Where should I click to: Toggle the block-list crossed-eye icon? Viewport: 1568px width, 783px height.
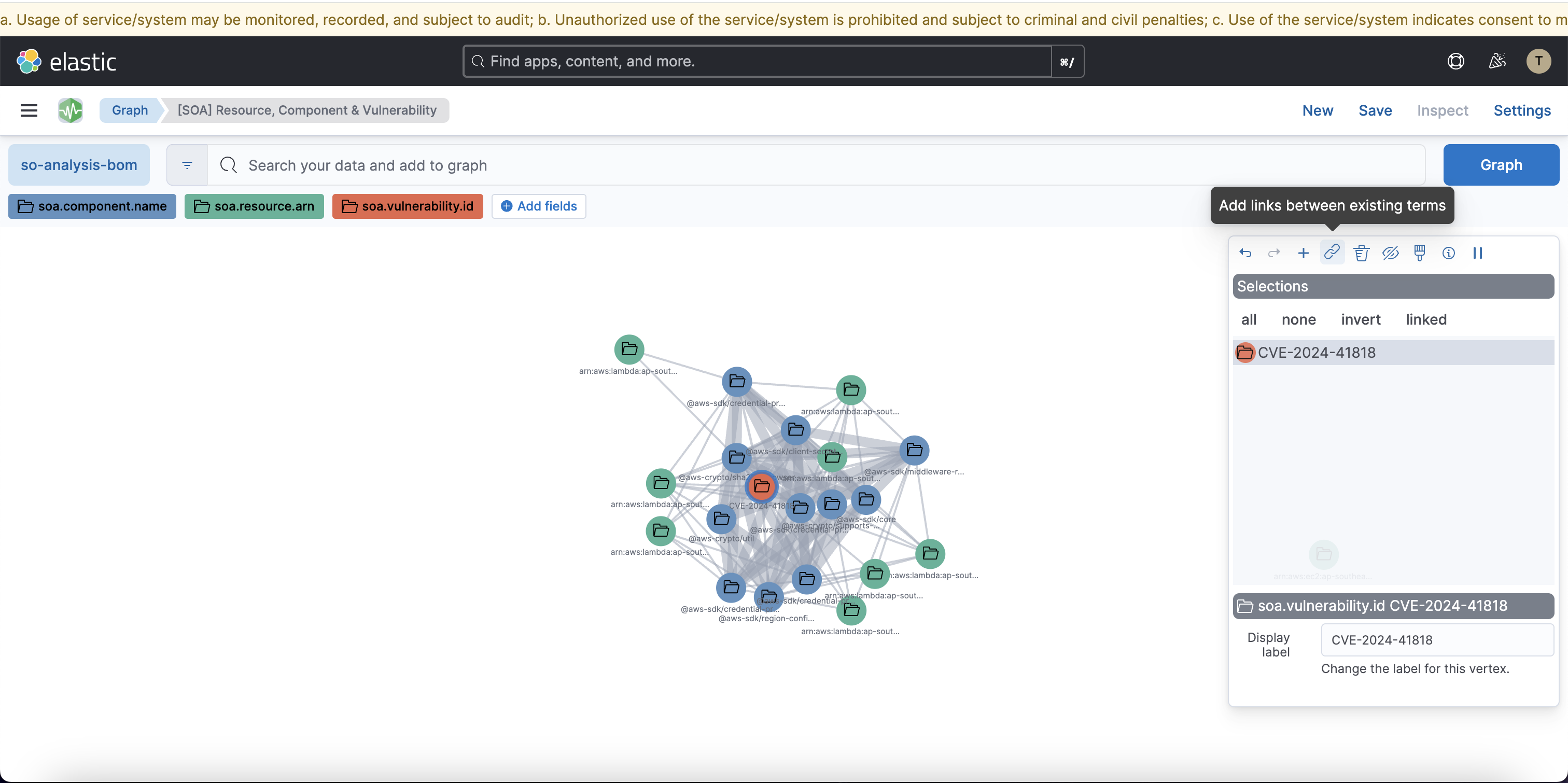click(1390, 253)
